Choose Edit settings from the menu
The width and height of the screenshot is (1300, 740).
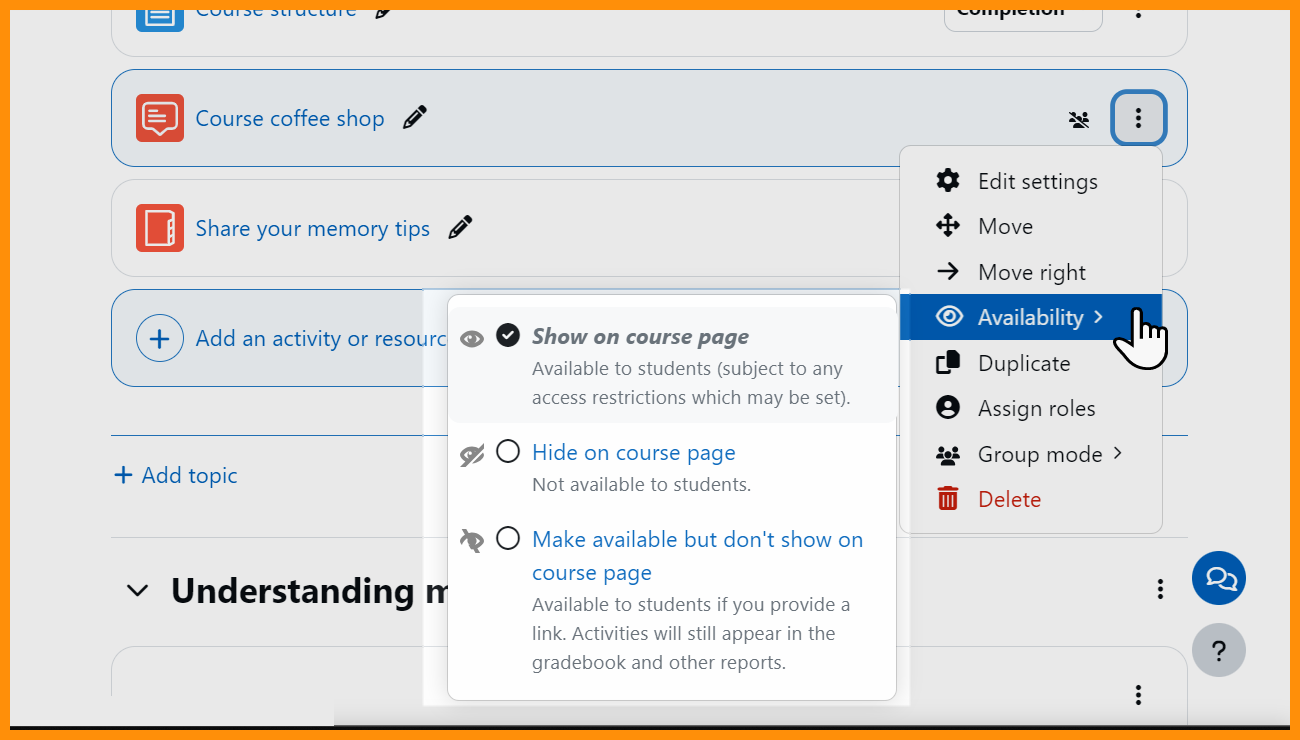click(1037, 181)
